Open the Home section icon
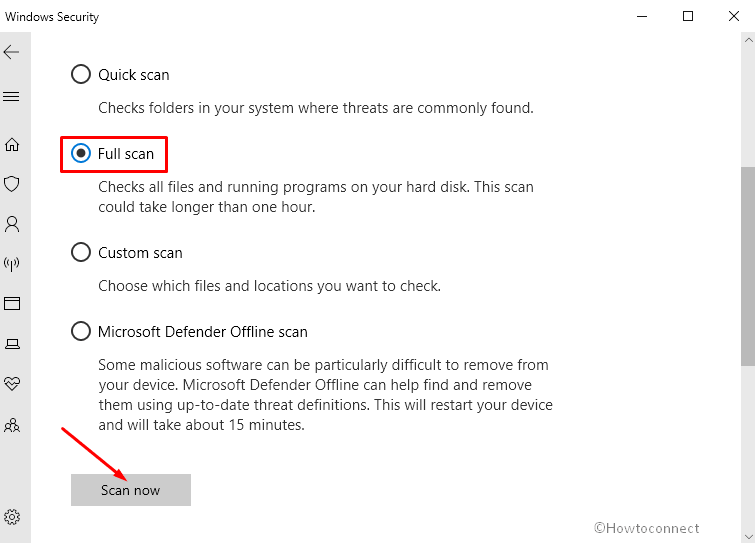 [x=12, y=144]
